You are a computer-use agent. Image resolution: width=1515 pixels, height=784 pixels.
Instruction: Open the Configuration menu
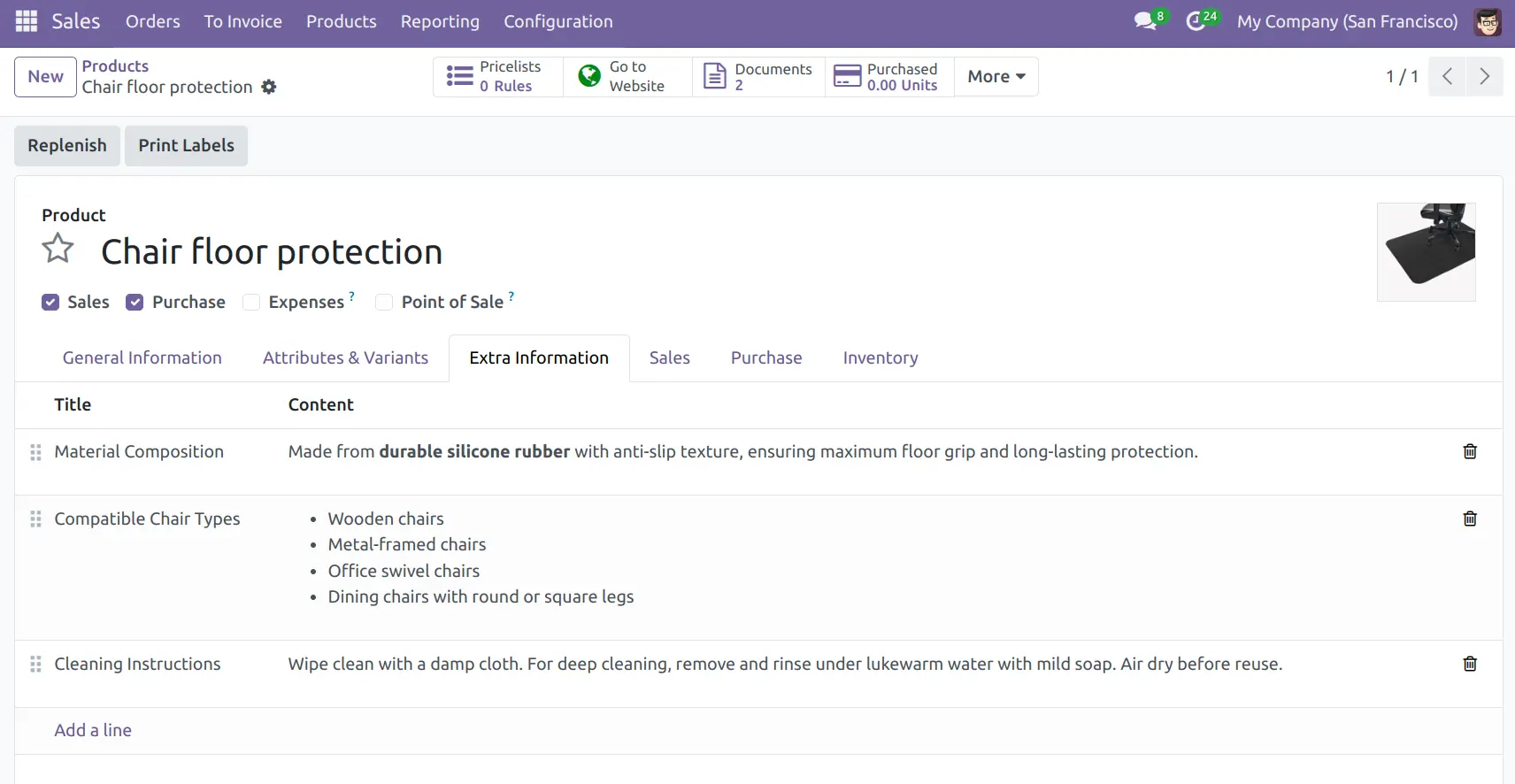(558, 21)
